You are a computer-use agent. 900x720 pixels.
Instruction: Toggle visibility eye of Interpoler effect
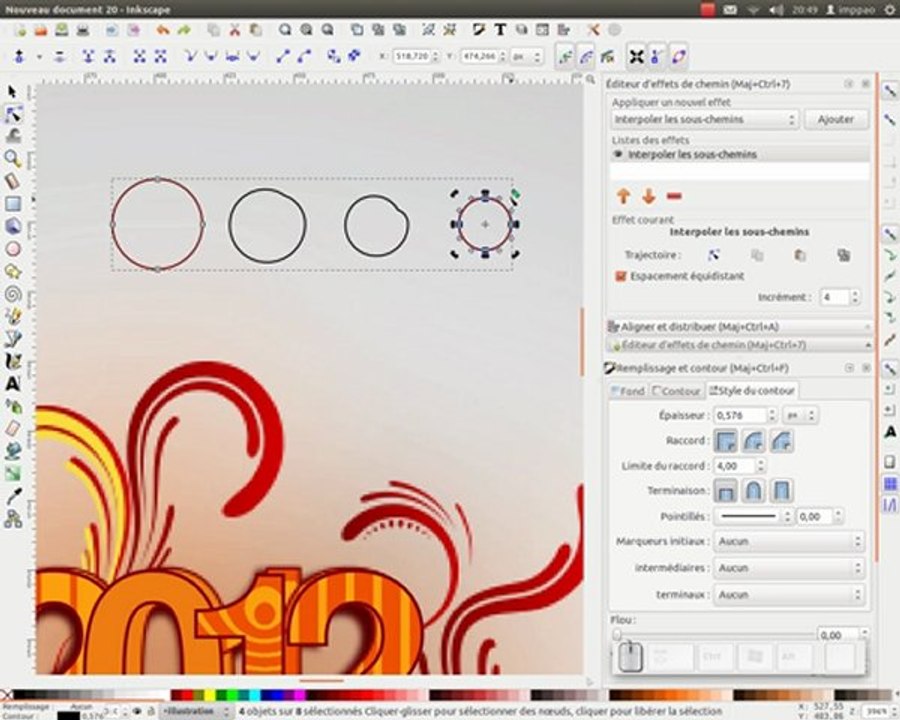[618, 154]
